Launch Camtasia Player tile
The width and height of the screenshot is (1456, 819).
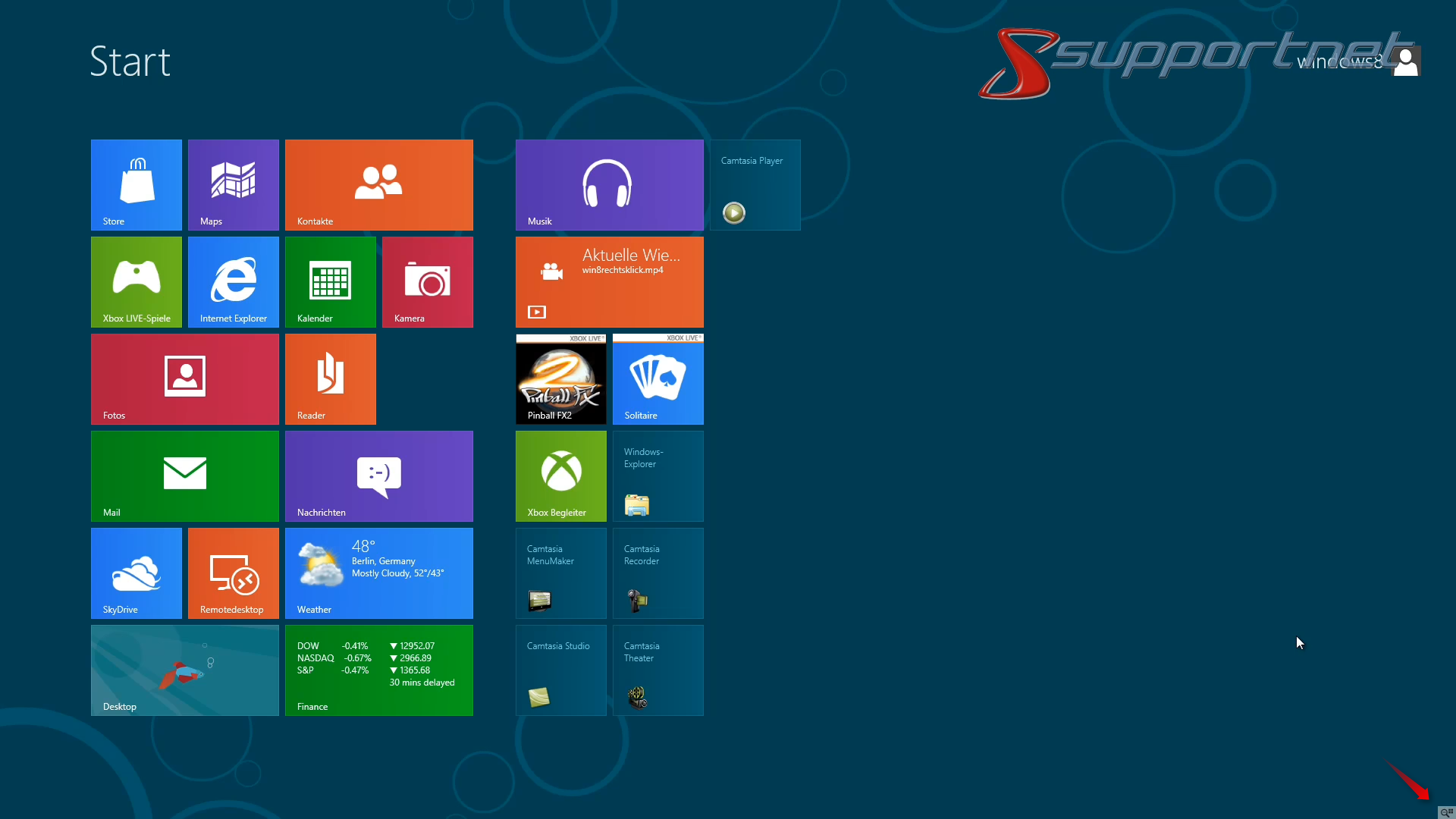(755, 185)
